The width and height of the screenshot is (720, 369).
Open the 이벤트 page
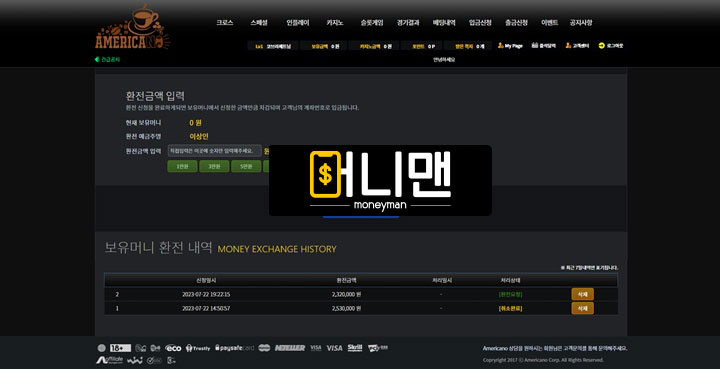click(x=549, y=22)
